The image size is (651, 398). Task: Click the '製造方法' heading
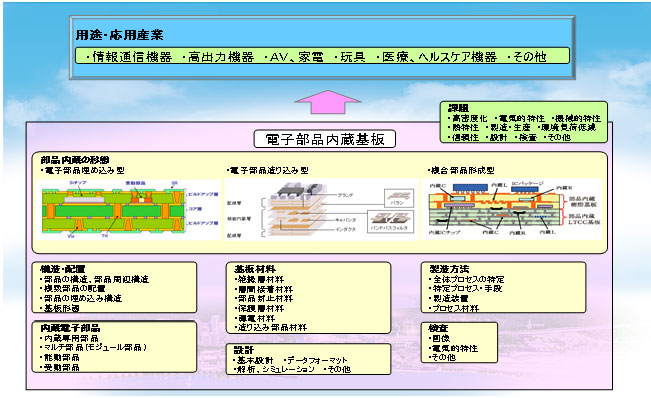[x=449, y=269]
